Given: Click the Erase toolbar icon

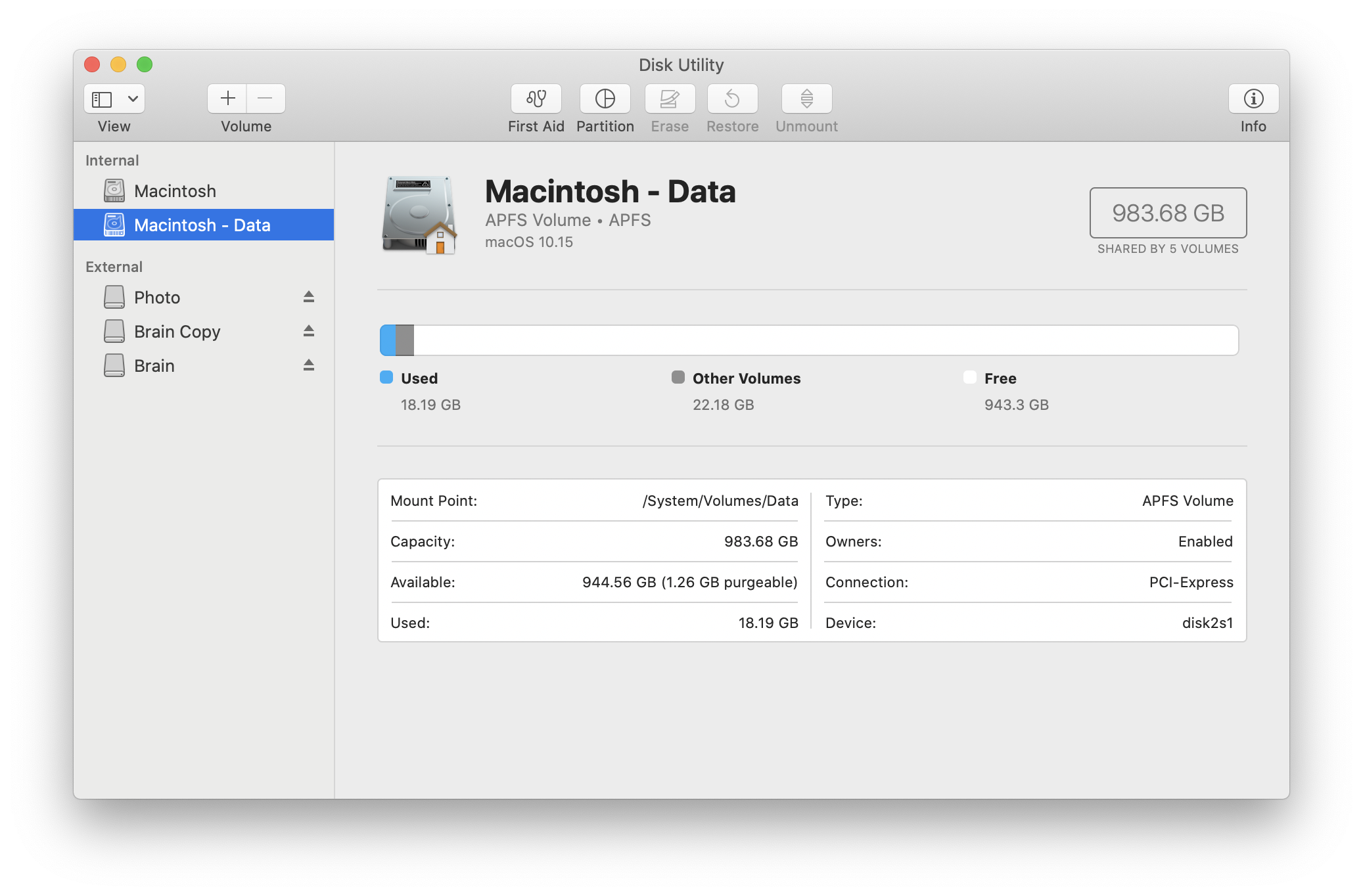Looking at the screenshot, I should (670, 99).
